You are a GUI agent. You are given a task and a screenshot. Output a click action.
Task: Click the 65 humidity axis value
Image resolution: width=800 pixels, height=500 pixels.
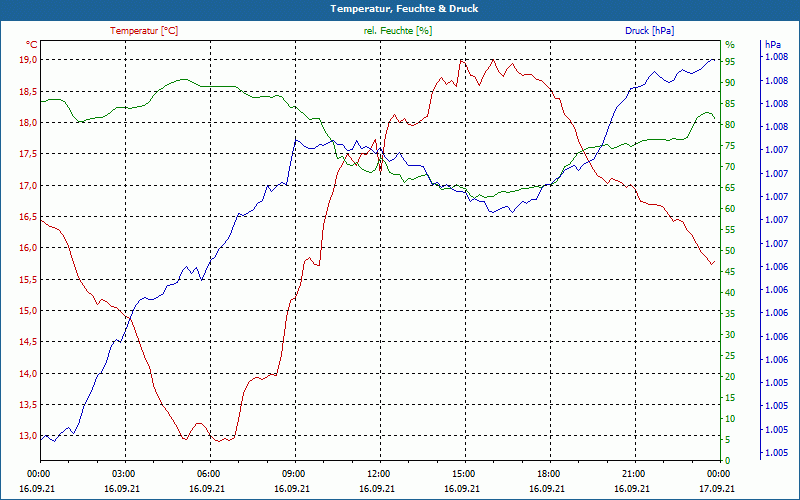(730, 188)
